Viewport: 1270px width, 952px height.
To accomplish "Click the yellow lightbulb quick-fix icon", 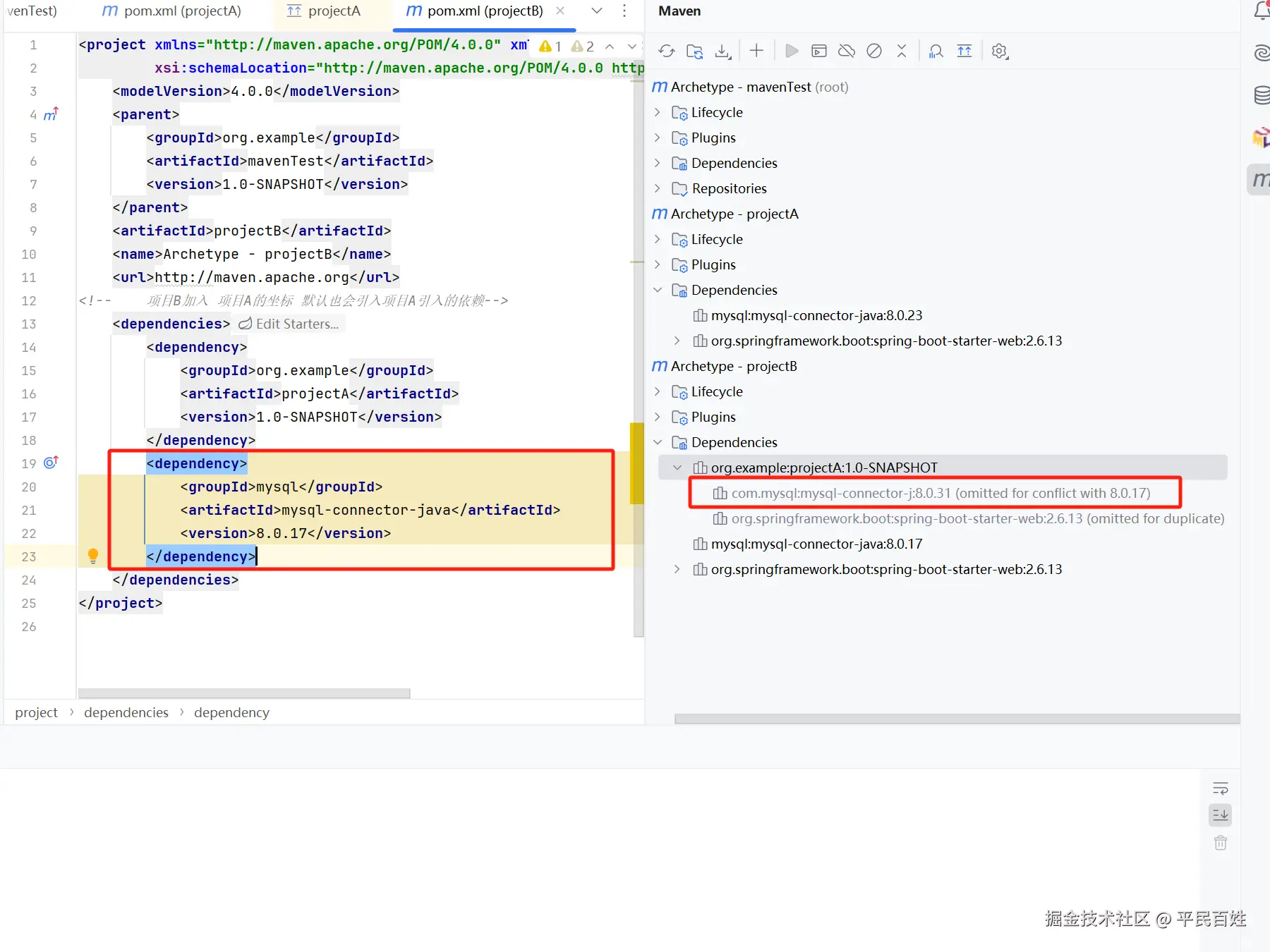I will point(93,556).
